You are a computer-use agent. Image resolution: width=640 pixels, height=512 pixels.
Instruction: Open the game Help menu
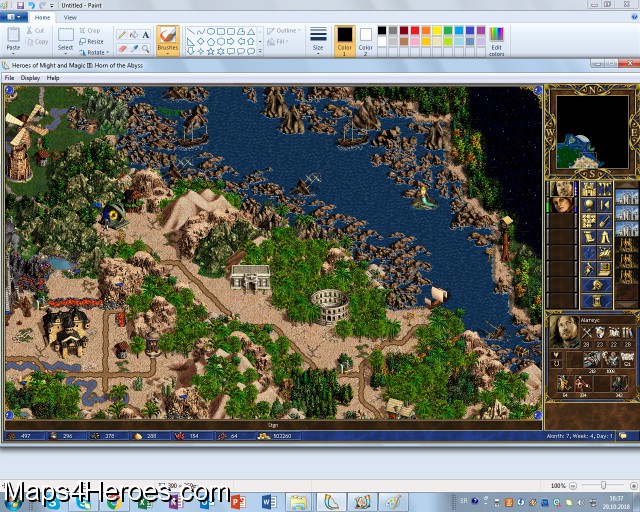pos(53,78)
